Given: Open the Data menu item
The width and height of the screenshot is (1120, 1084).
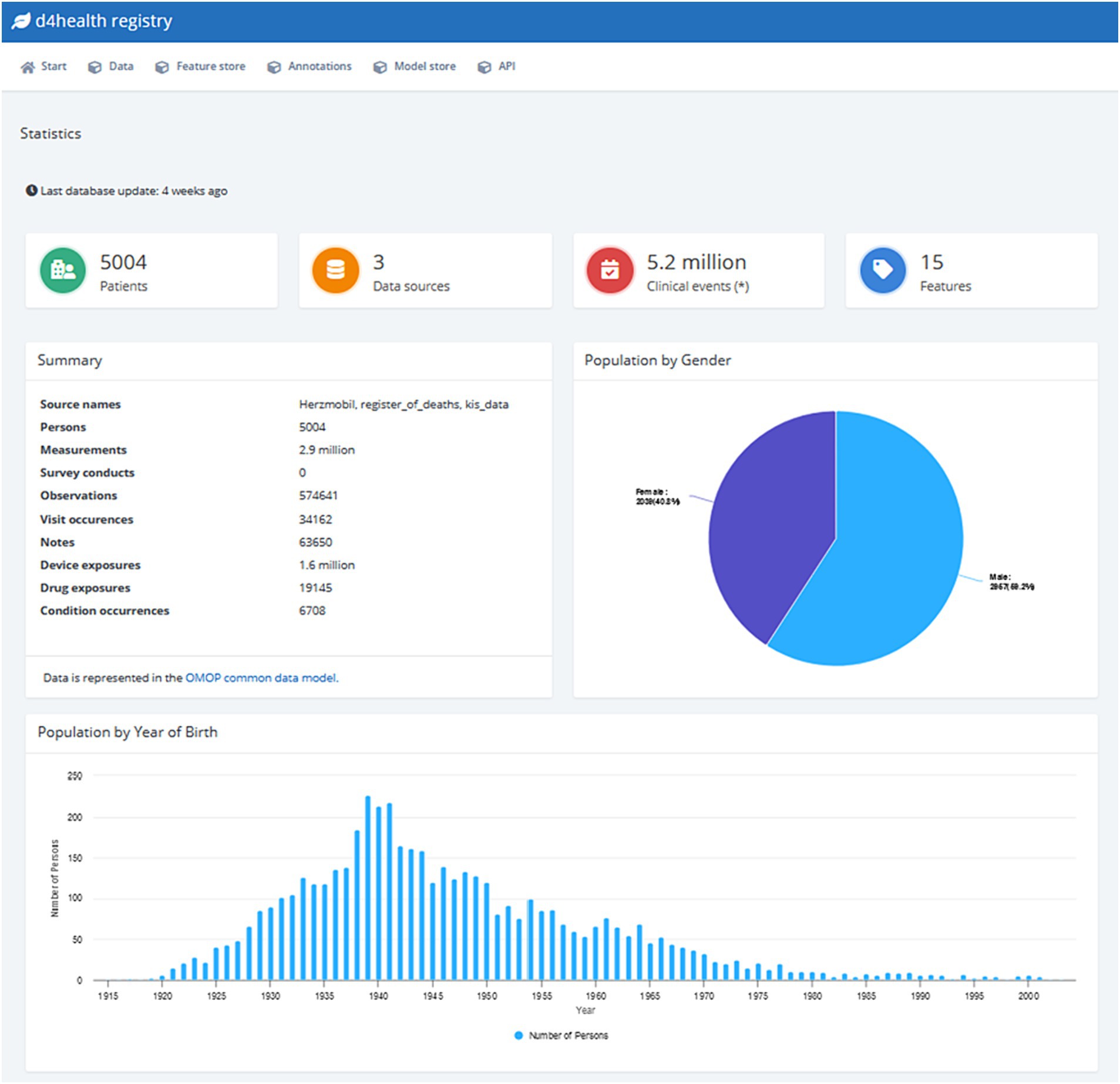Looking at the screenshot, I should point(111,66).
